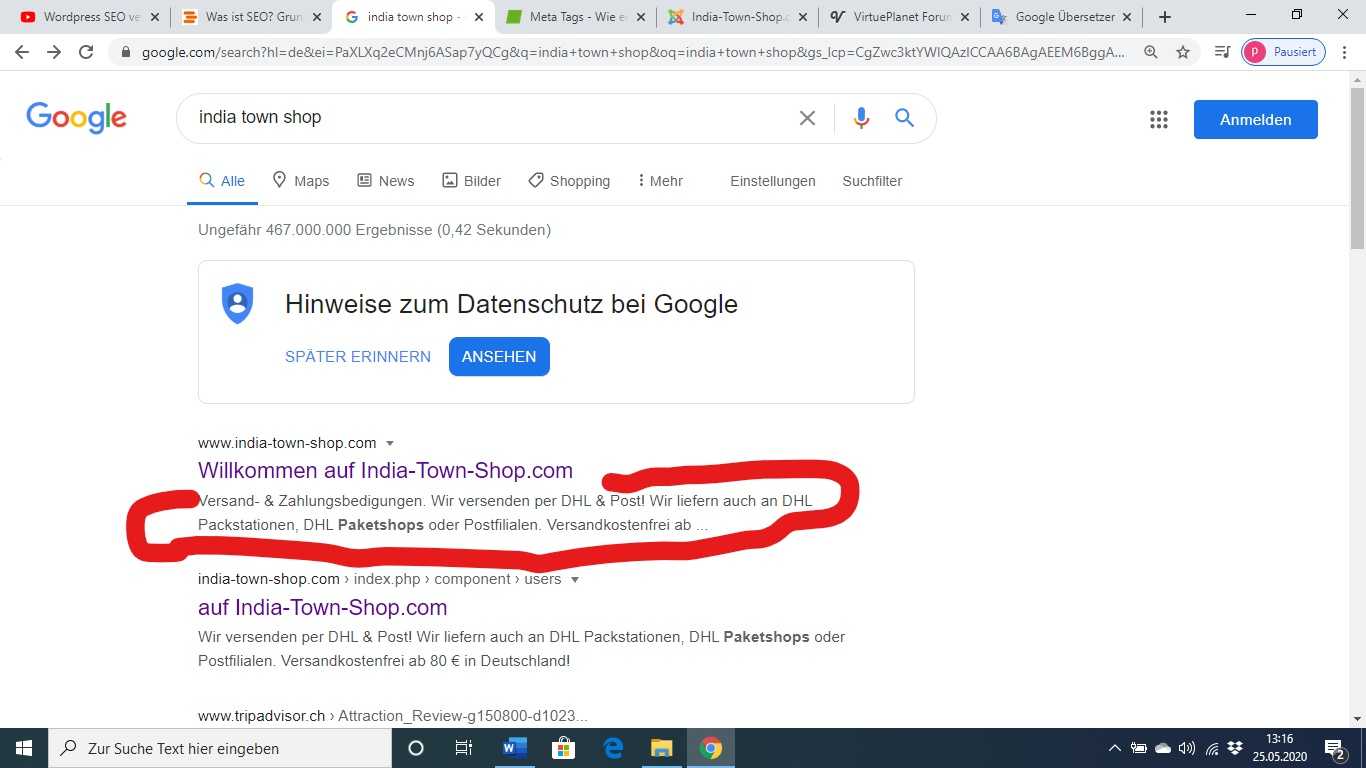Open the Google apps grid
Image resolution: width=1366 pixels, height=768 pixels.
tap(1159, 120)
